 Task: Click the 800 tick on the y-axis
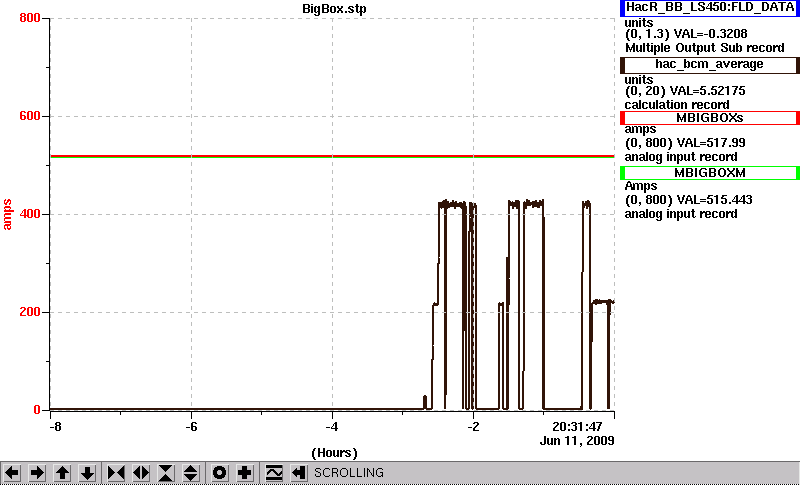(30, 18)
